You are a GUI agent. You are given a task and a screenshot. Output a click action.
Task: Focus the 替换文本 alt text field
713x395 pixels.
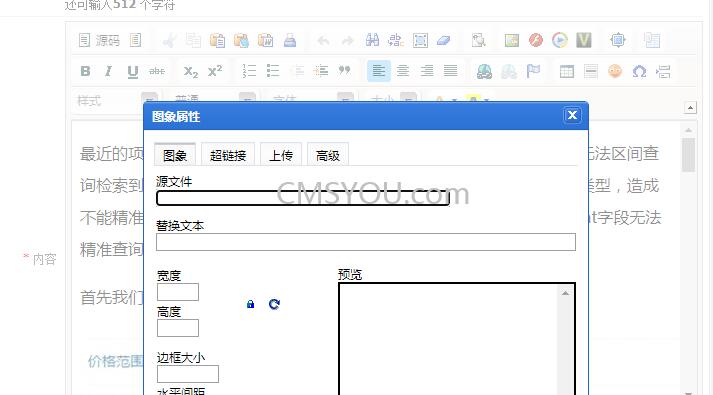(x=366, y=242)
